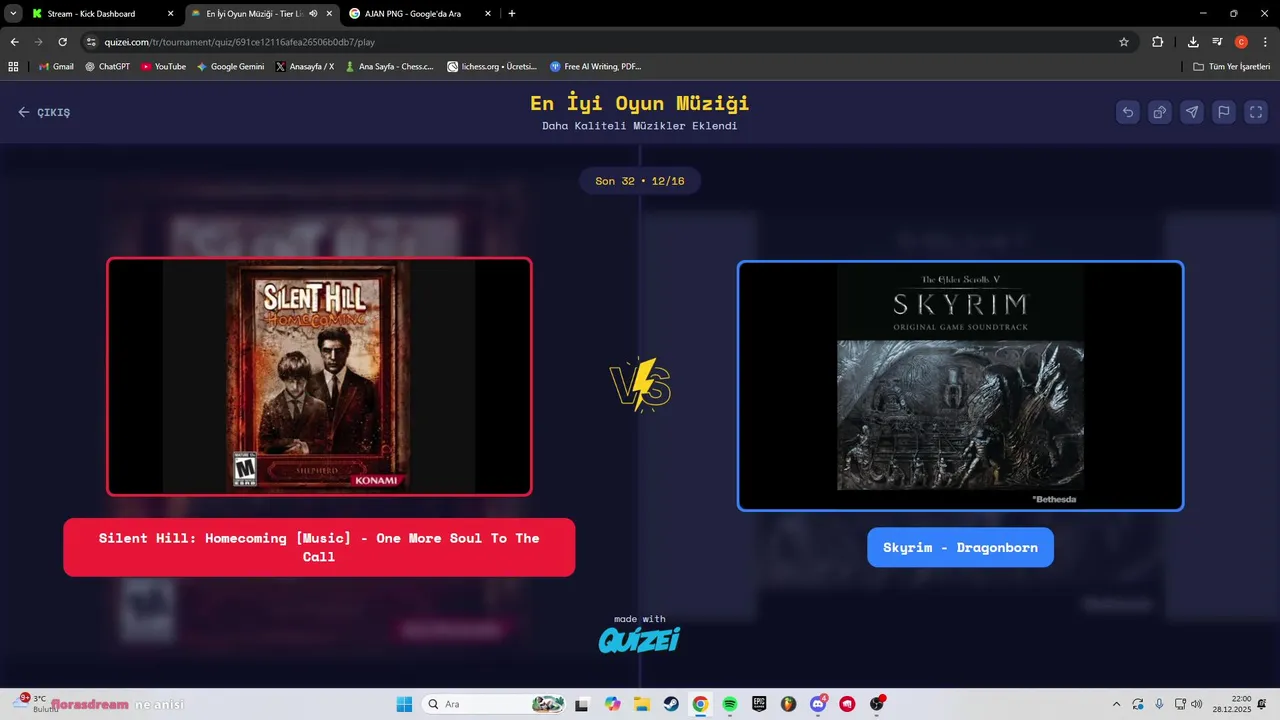Open Google Gemini bookmark
1280x720 pixels.
click(230, 67)
